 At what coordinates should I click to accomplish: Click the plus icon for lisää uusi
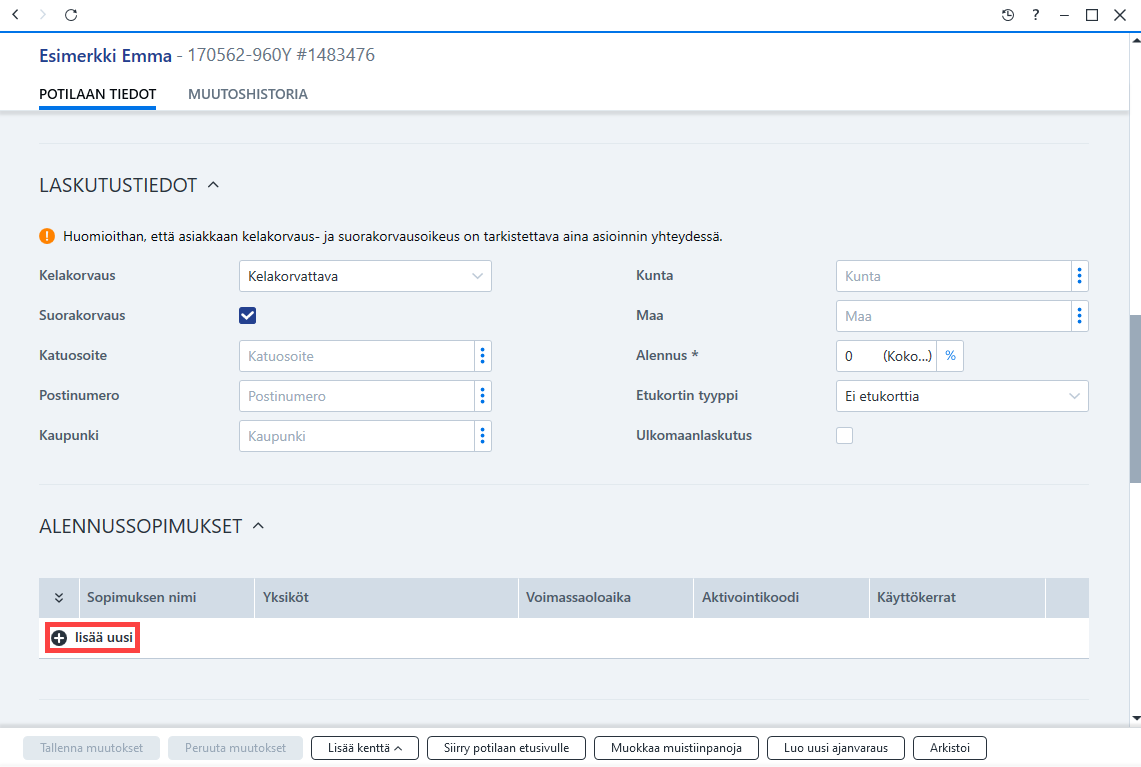click(59, 637)
